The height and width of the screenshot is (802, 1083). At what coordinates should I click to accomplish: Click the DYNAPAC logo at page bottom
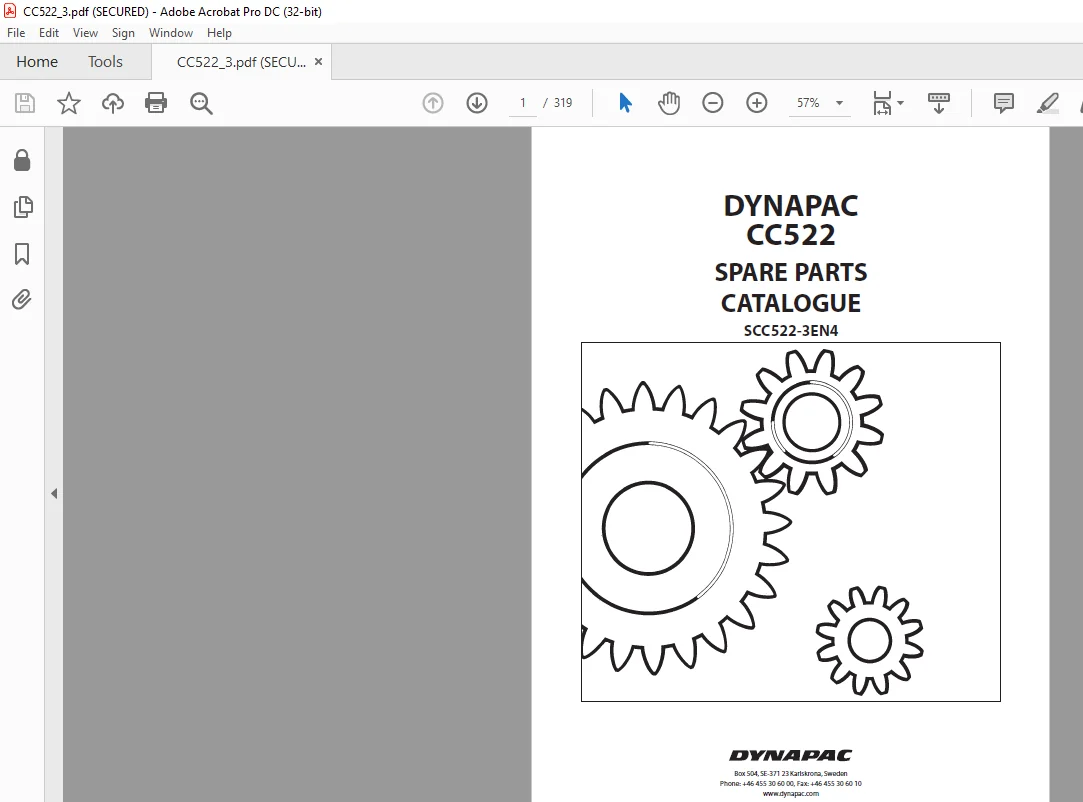(x=791, y=755)
